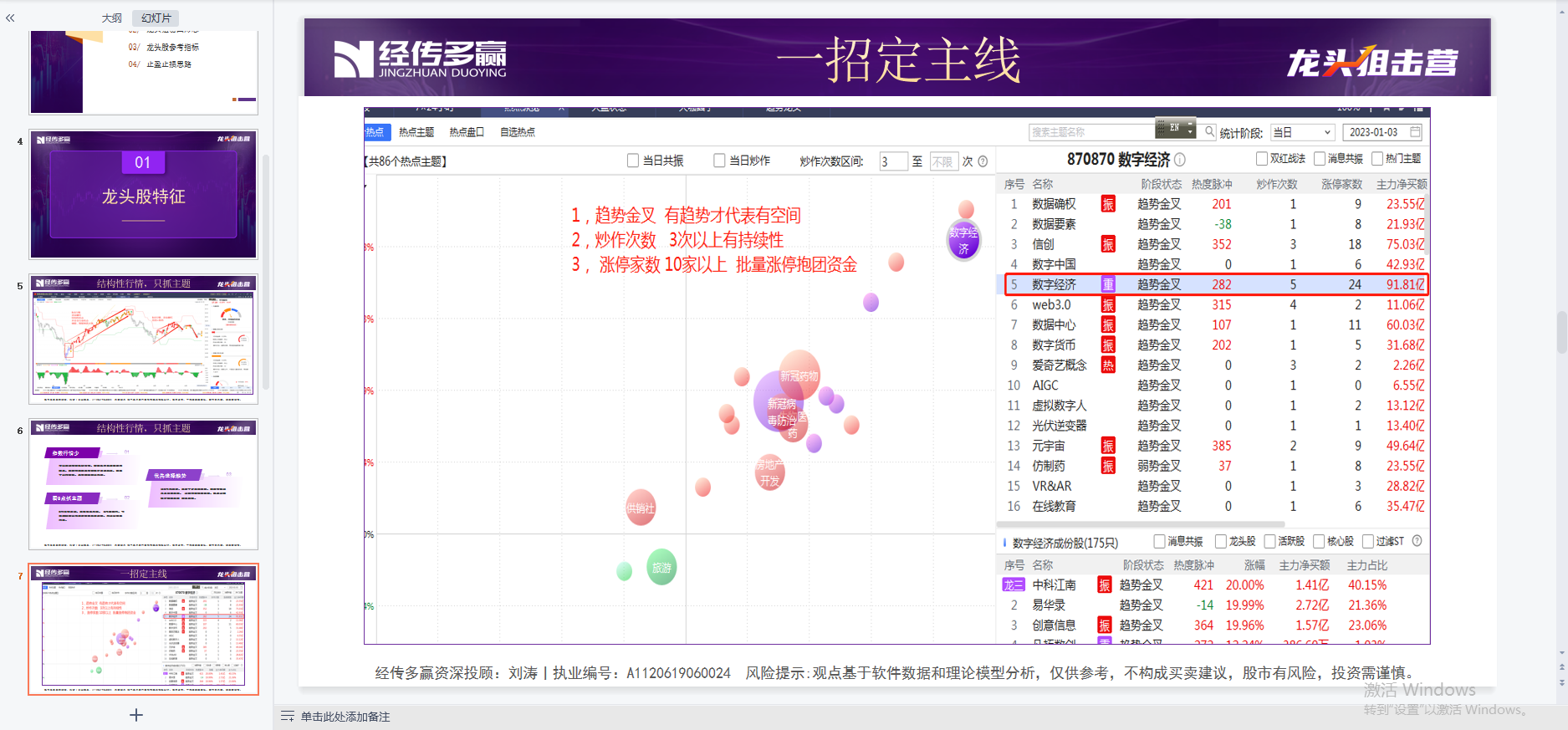Click the info icon beside 870870 数字经济
Image resolution: width=1568 pixels, height=730 pixels.
1180,159
